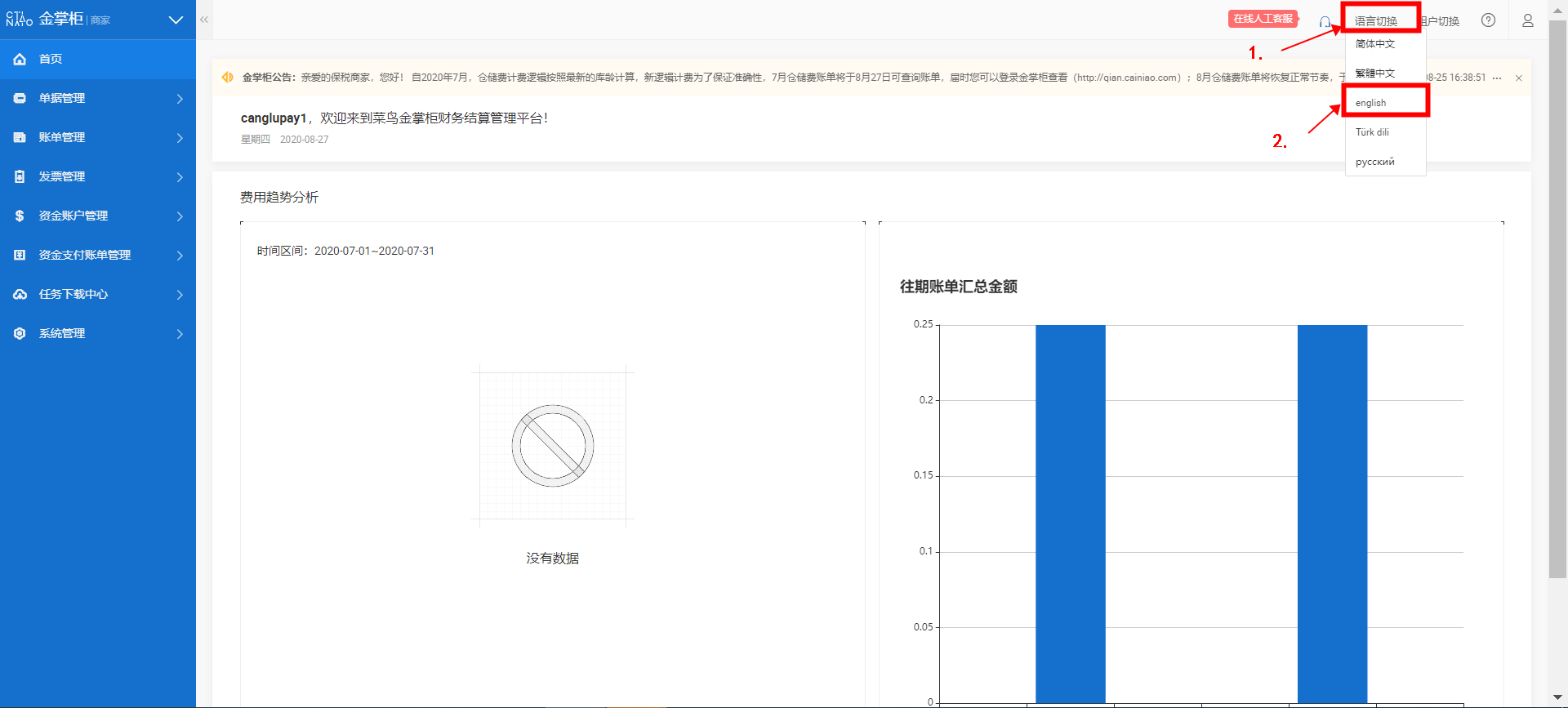The height and width of the screenshot is (708, 1568).
Task: Open the user profile icon
Action: pyautogui.click(x=1528, y=20)
